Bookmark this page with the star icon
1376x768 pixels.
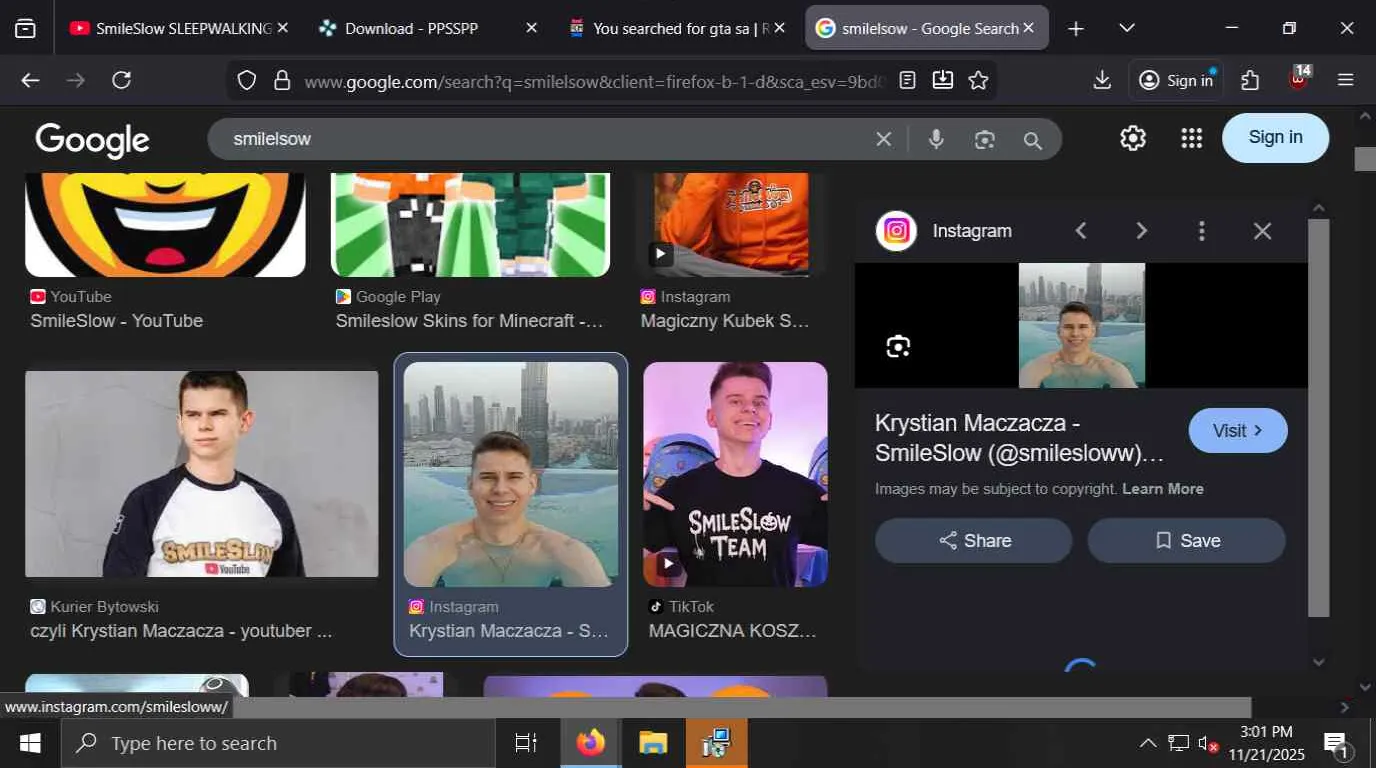pyautogui.click(x=978, y=80)
